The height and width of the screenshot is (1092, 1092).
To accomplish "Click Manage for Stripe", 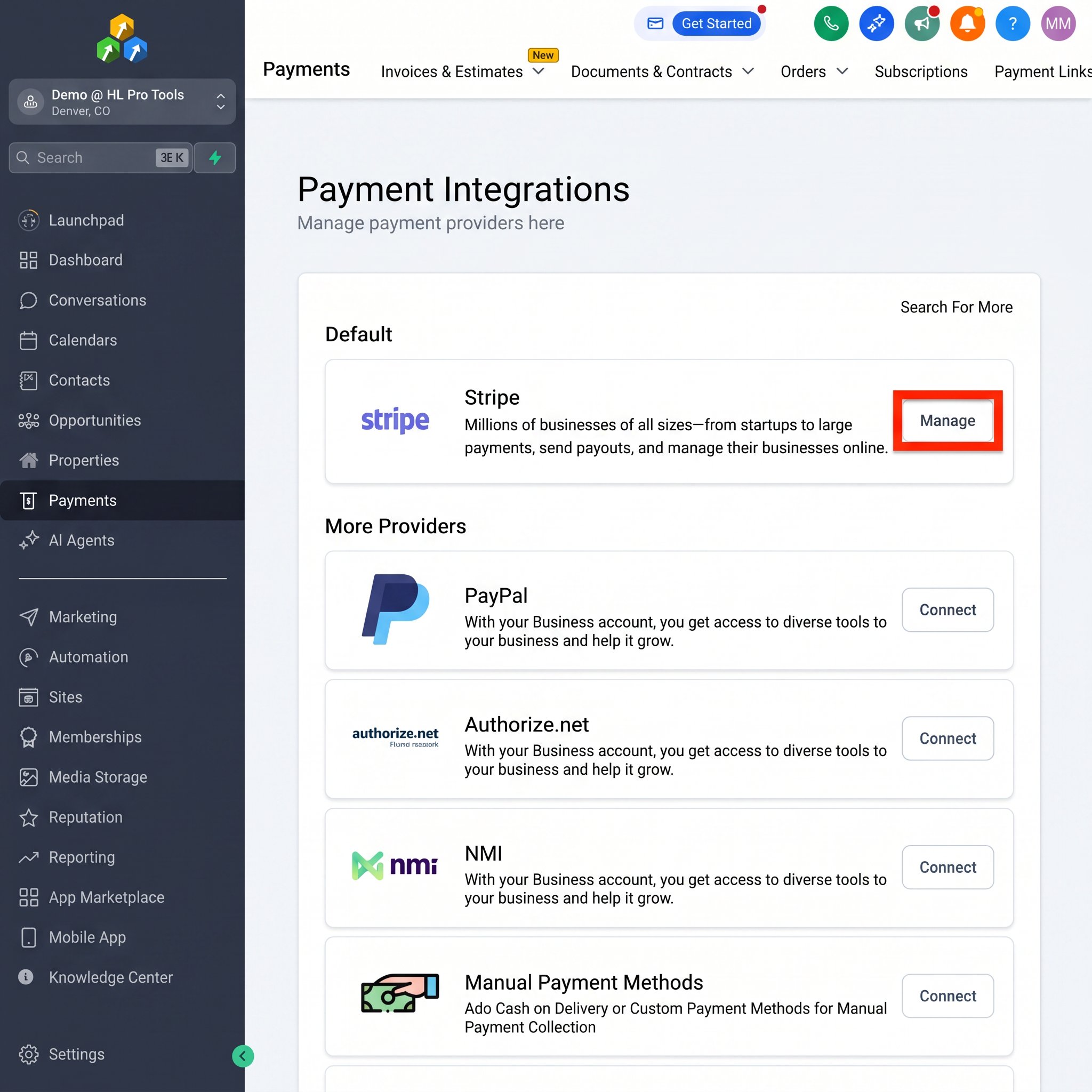I will (948, 421).
